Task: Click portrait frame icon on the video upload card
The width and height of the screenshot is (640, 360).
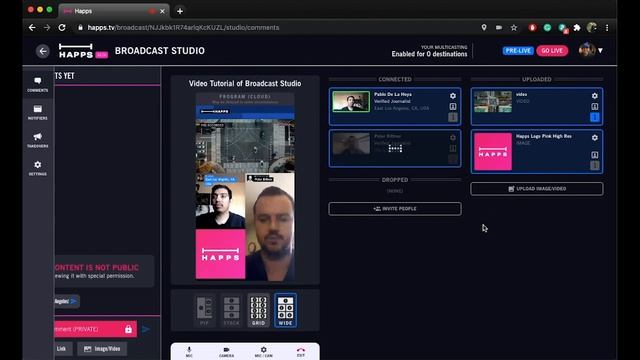Action: [595, 107]
